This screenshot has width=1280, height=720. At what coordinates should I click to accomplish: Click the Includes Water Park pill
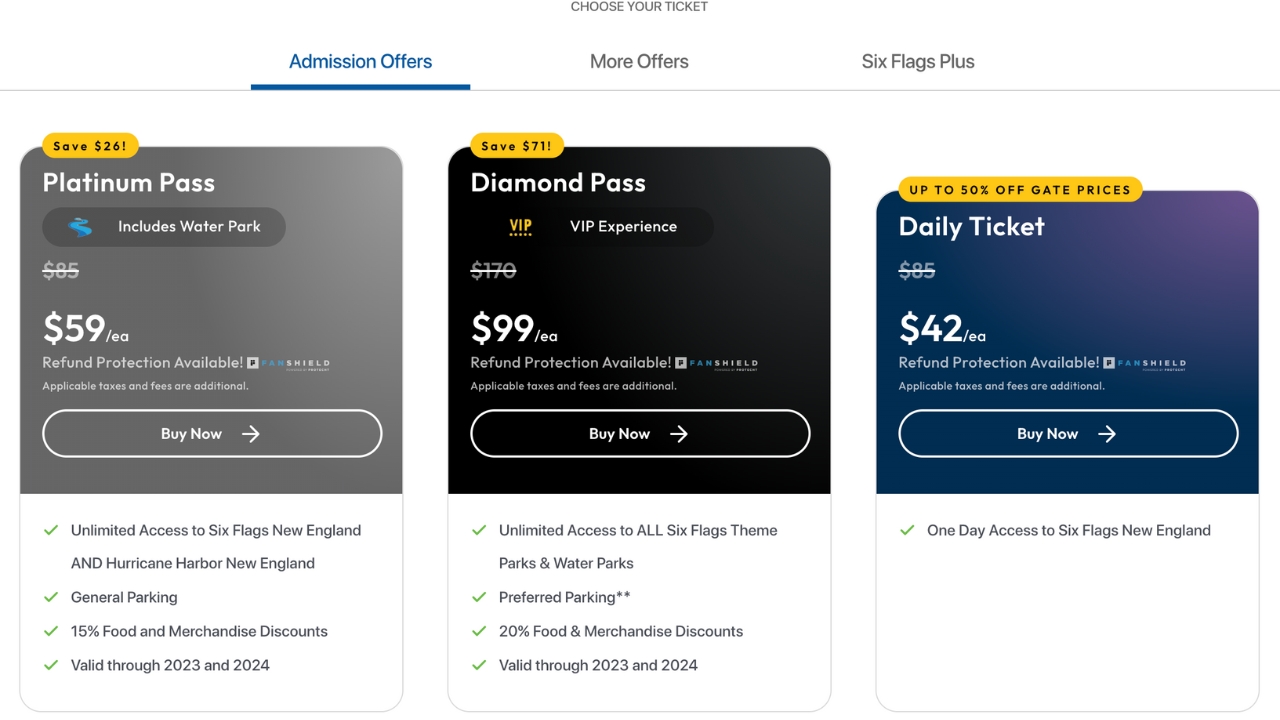click(164, 227)
